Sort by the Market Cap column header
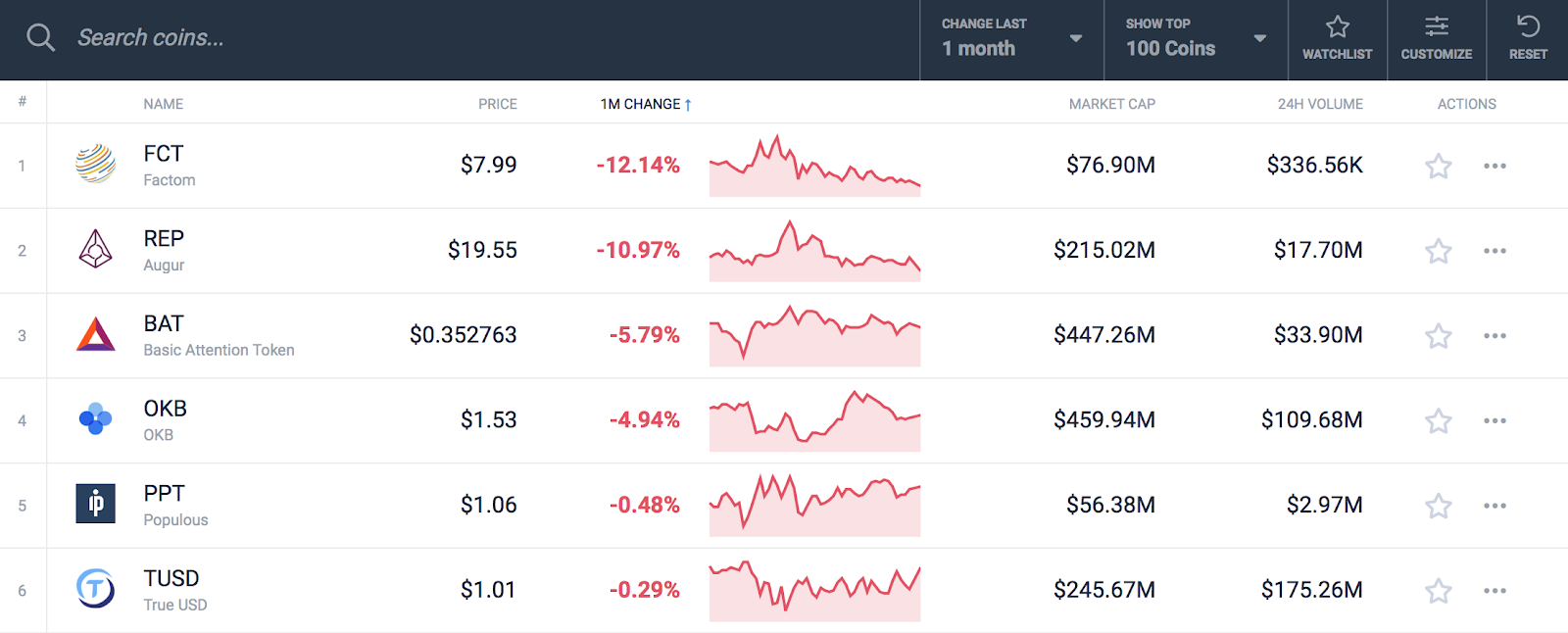Image resolution: width=1568 pixels, height=633 pixels. tap(1111, 104)
